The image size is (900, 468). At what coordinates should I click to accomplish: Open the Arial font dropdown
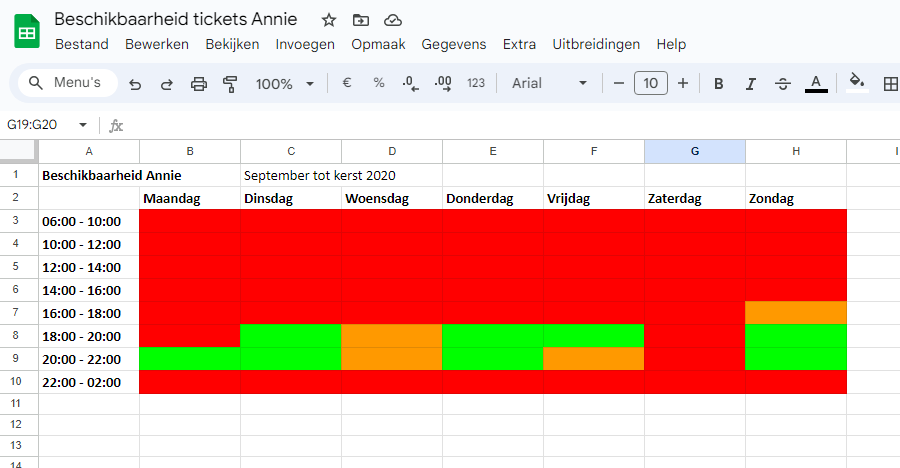coord(549,84)
